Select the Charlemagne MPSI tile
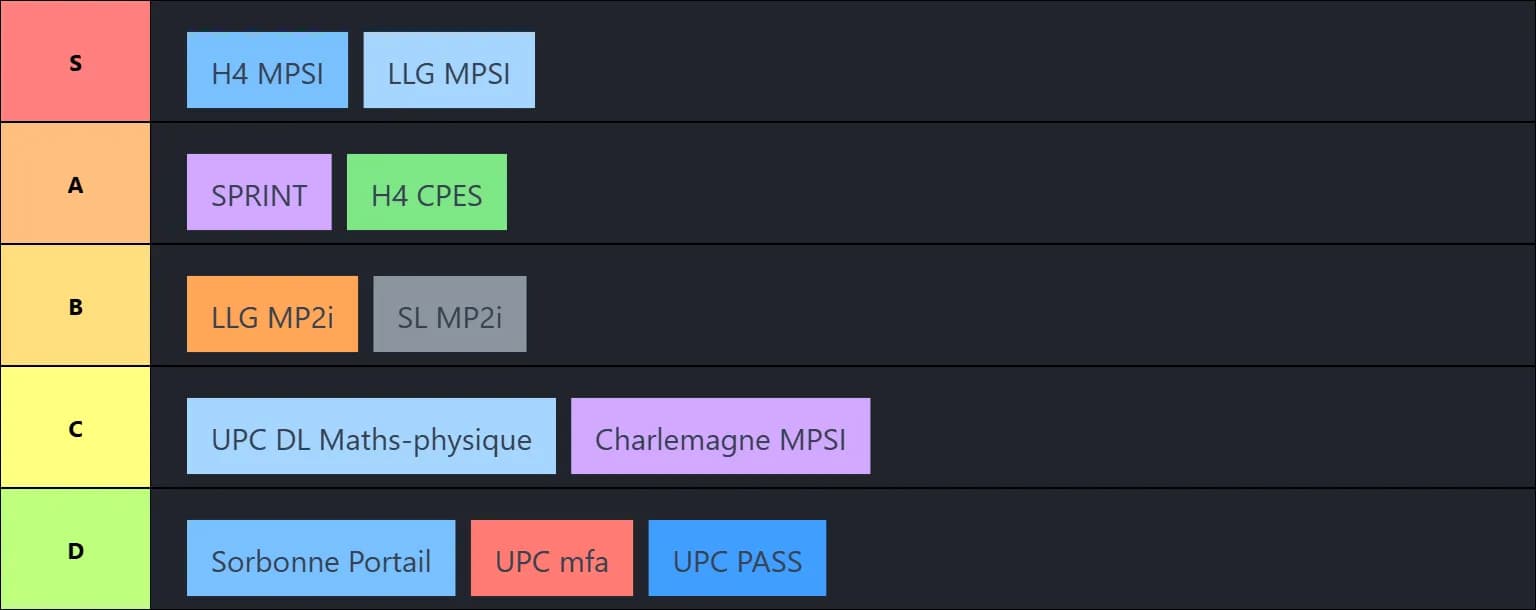1536x610 pixels. point(720,436)
